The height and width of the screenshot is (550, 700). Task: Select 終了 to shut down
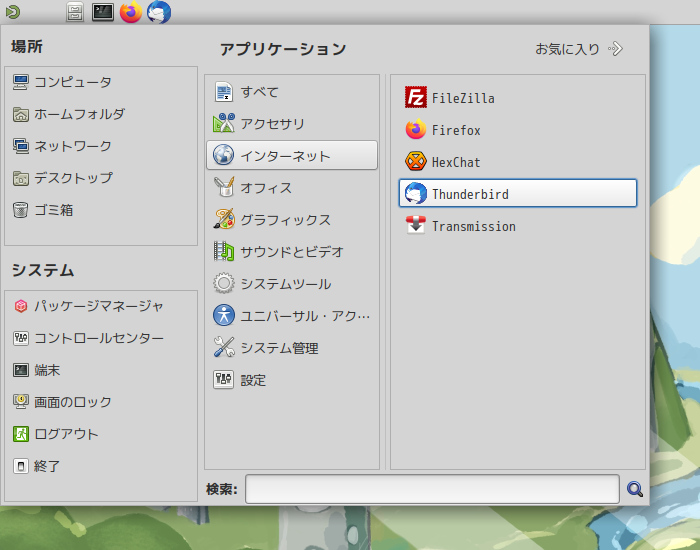[x=101, y=466]
